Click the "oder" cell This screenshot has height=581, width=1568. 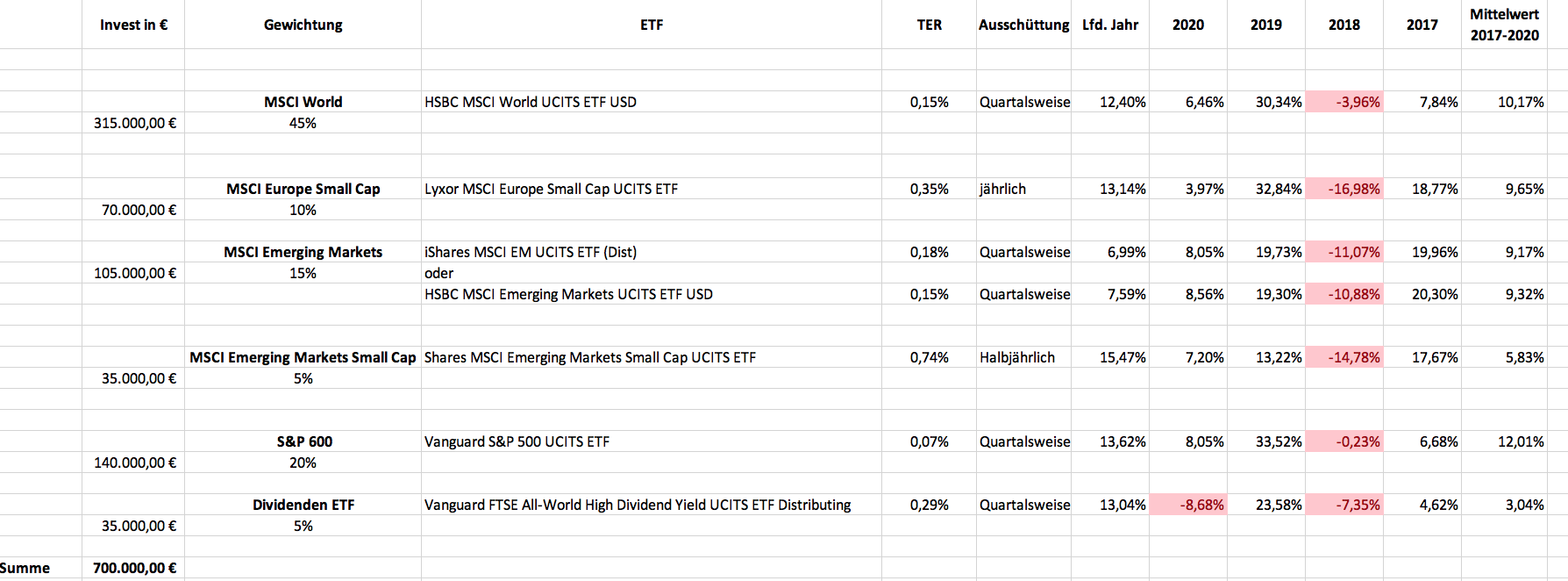click(x=439, y=273)
